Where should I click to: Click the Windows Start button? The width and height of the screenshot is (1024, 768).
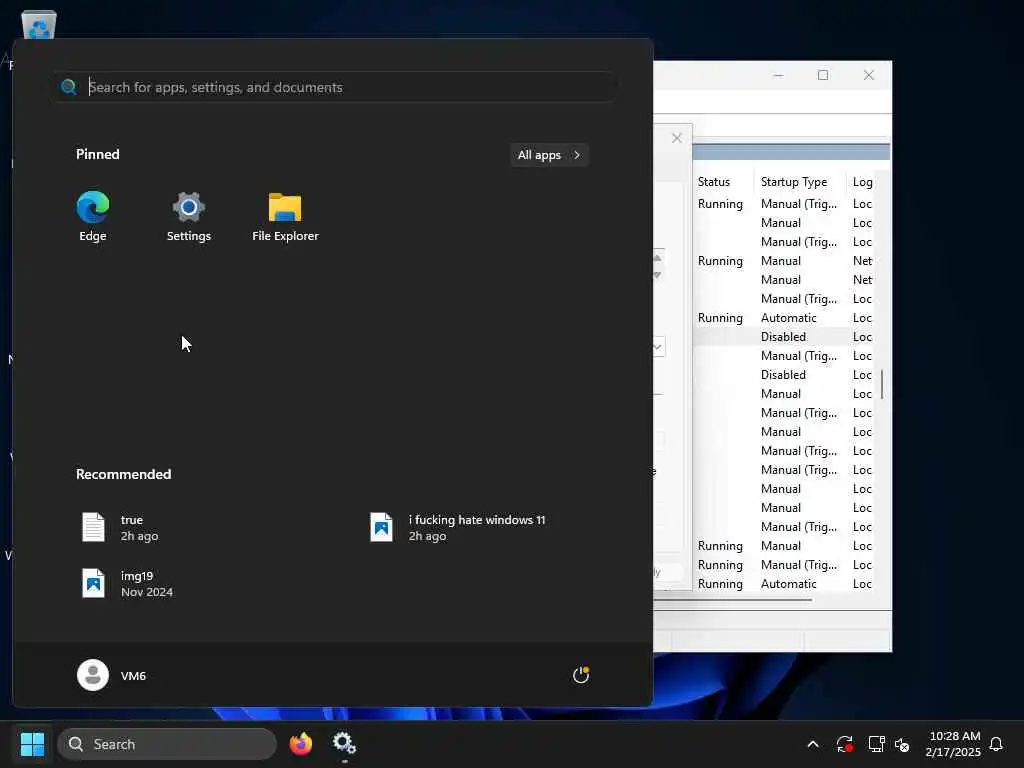pyautogui.click(x=33, y=744)
